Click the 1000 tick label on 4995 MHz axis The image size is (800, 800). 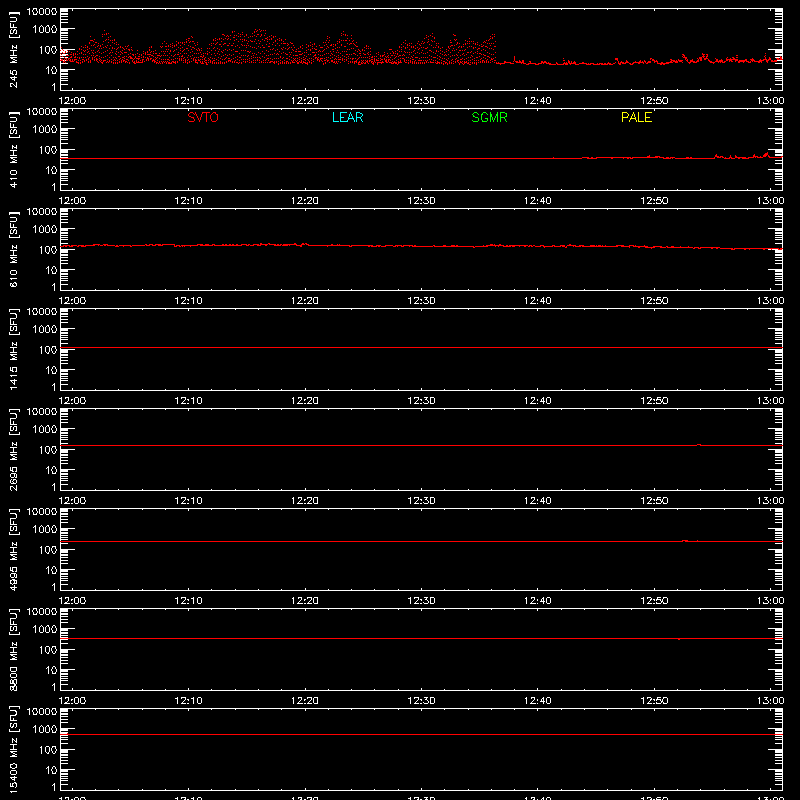[45, 530]
